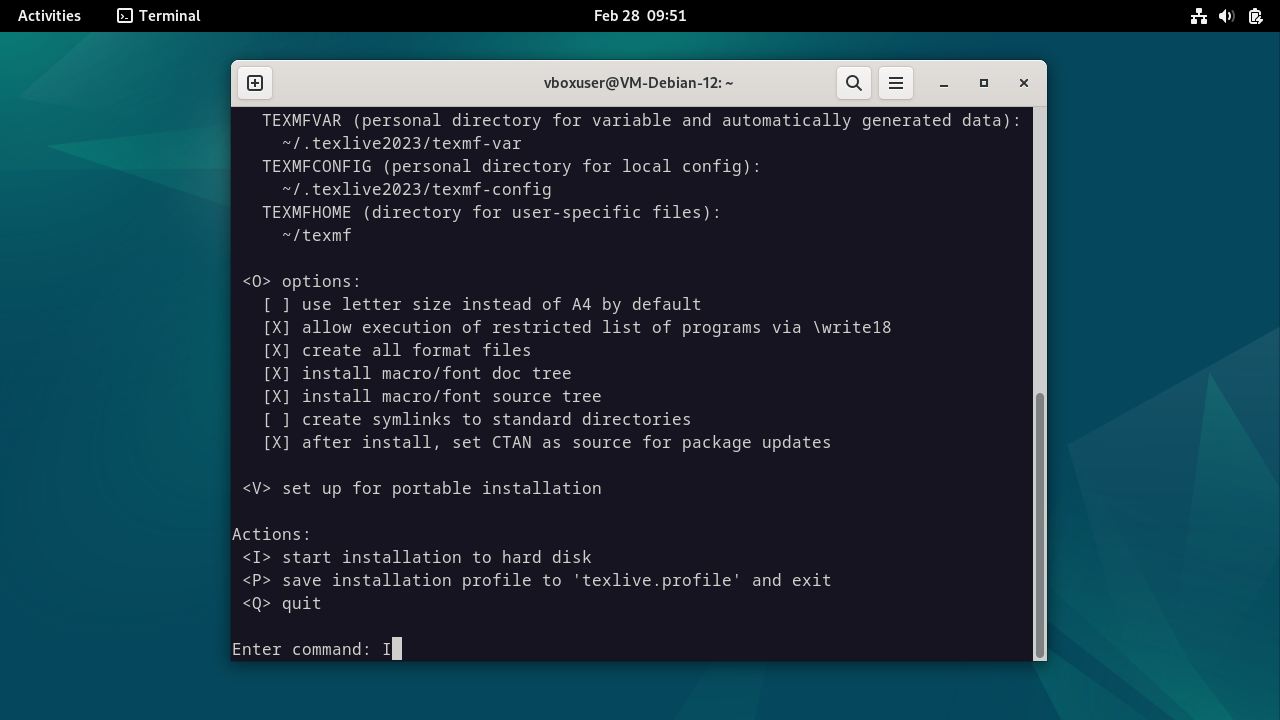The image size is (1280, 720).
Task: Open the terminal search tool
Action: point(854,83)
